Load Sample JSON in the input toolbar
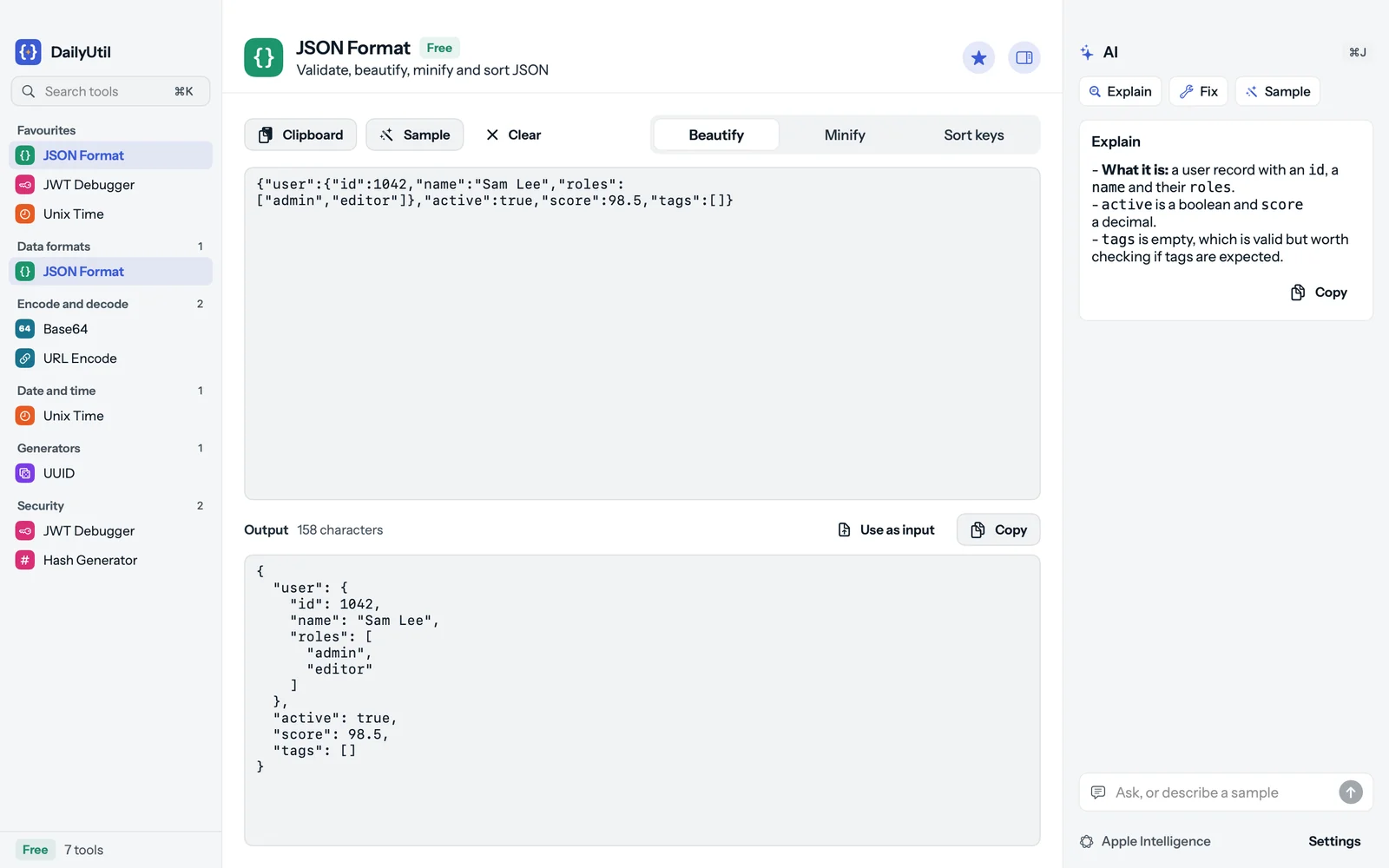Image resolution: width=1389 pixels, height=868 pixels. click(415, 135)
